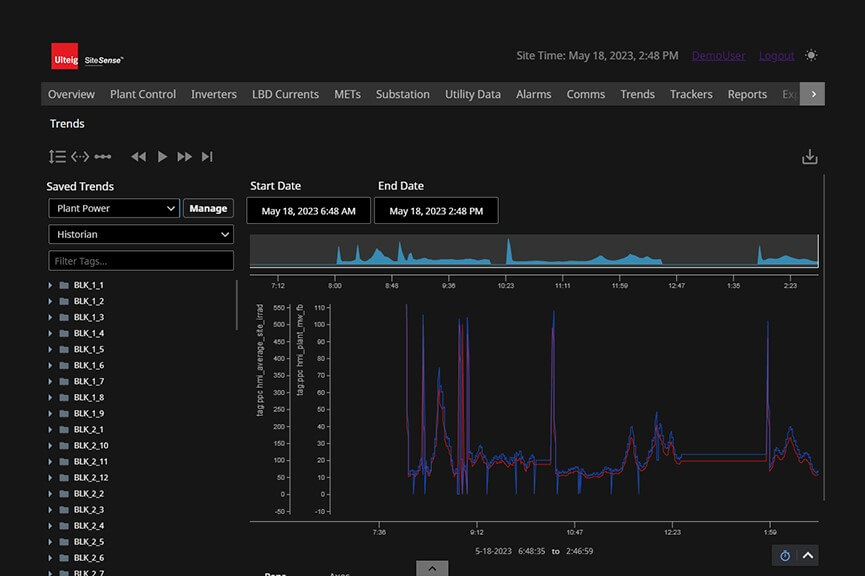Toggle the light/dark theme sun icon
The height and width of the screenshot is (576, 865).
[x=811, y=56]
